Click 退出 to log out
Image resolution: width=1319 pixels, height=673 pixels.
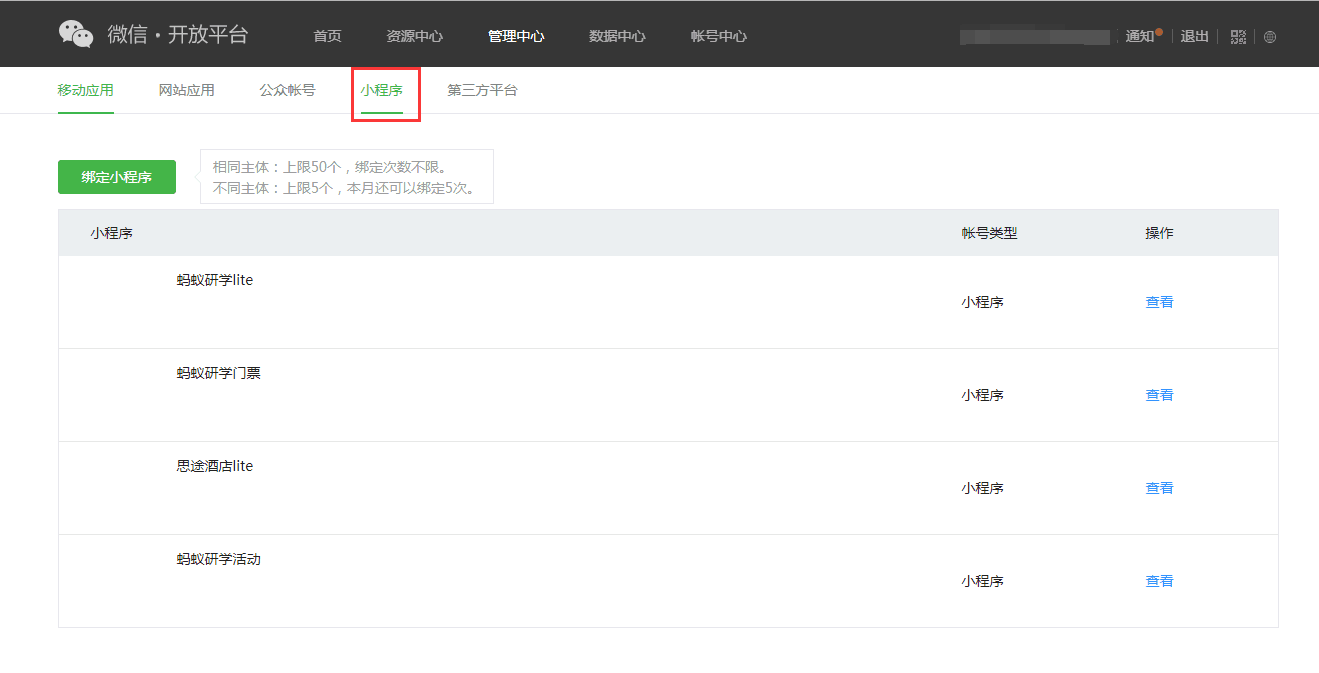pos(1194,36)
